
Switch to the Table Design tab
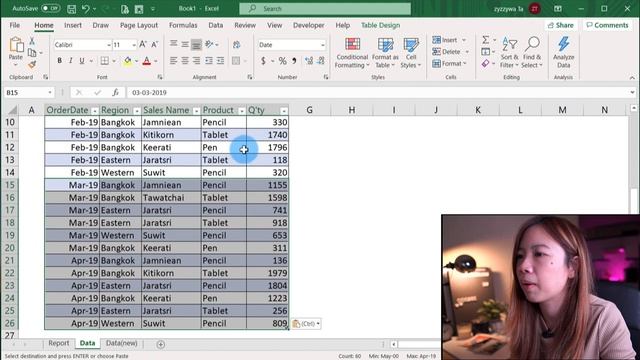coord(380,25)
